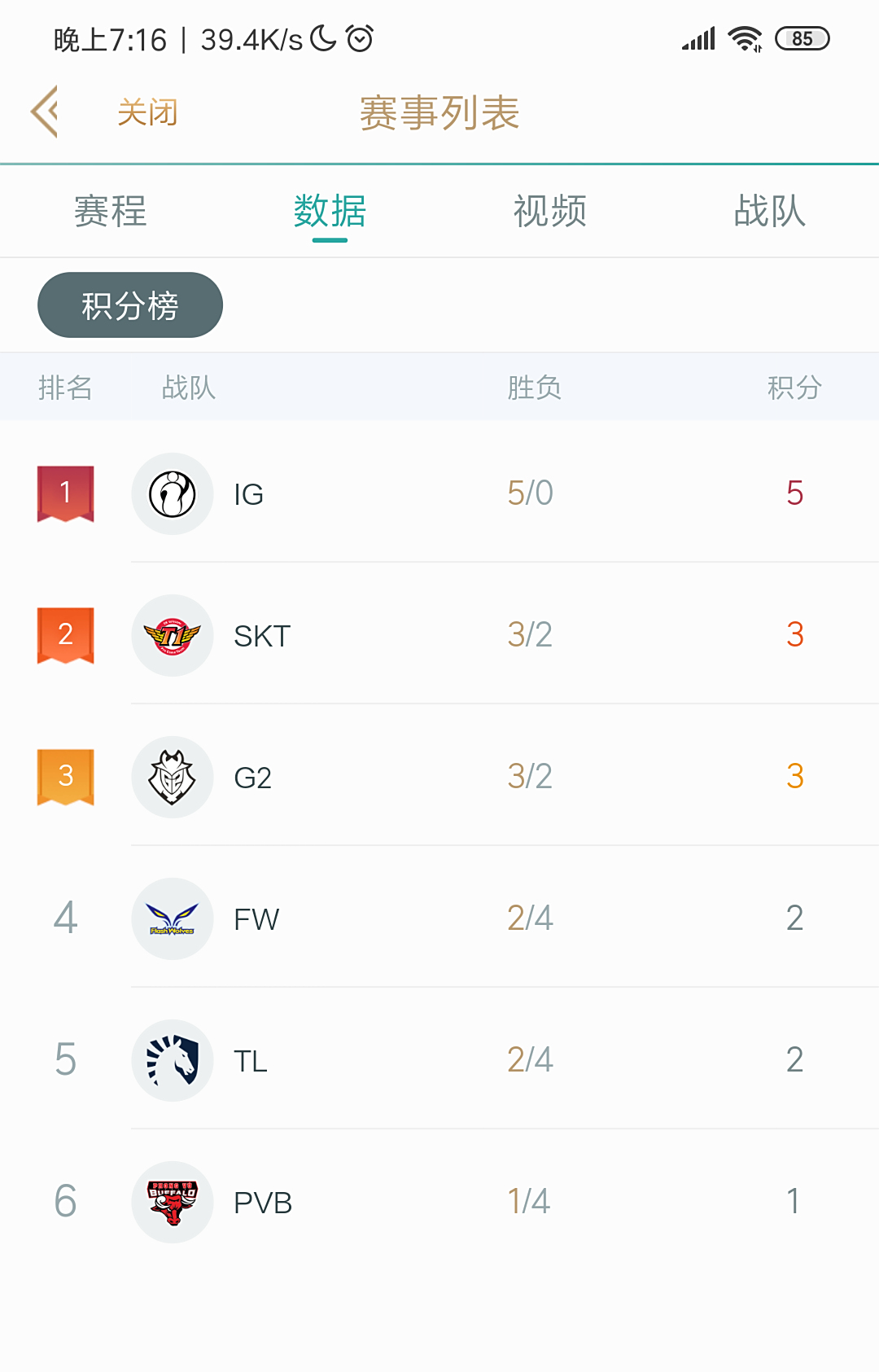The width and height of the screenshot is (879, 1372).
Task: Click the Flash Wolves team logo
Action: click(173, 918)
